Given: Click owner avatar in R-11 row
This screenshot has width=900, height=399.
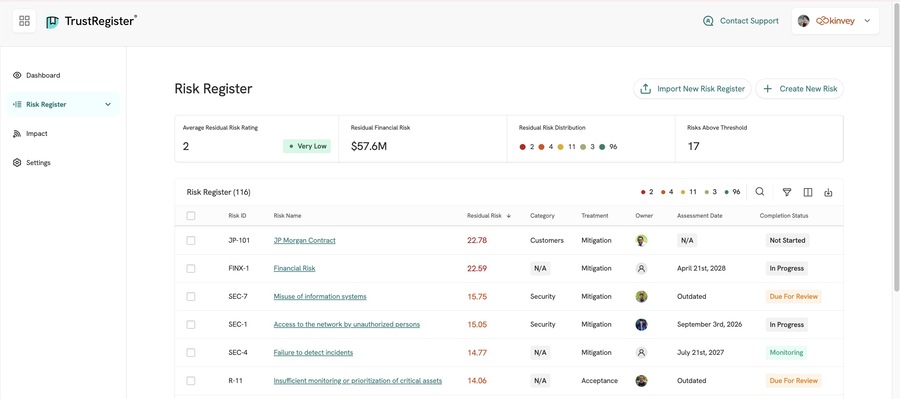Looking at the screenshot, I should (641, 381).
